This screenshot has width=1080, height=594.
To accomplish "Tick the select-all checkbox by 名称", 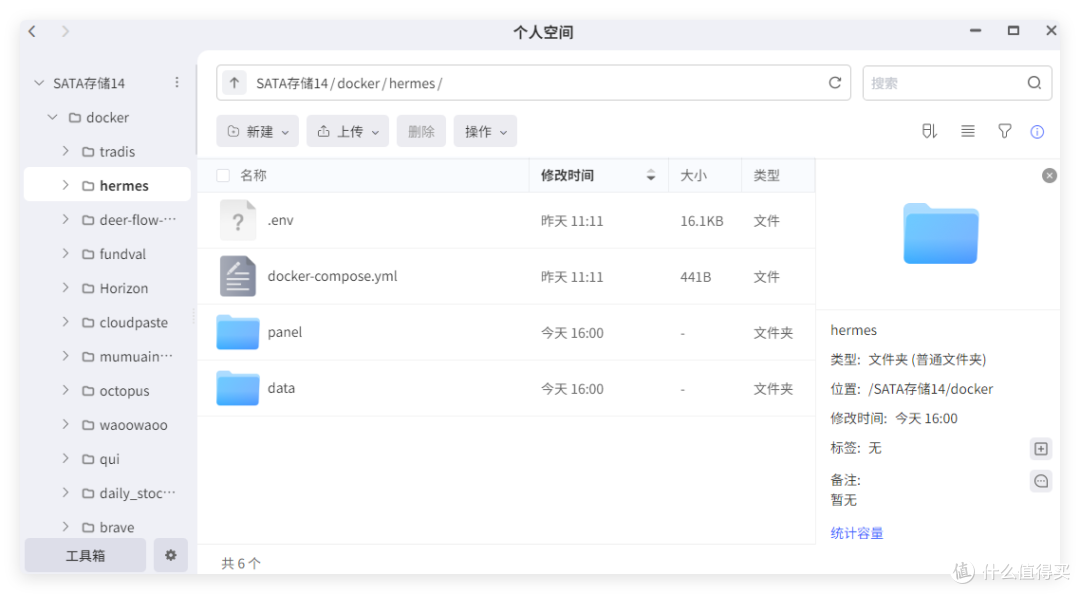I will (223, 175).
